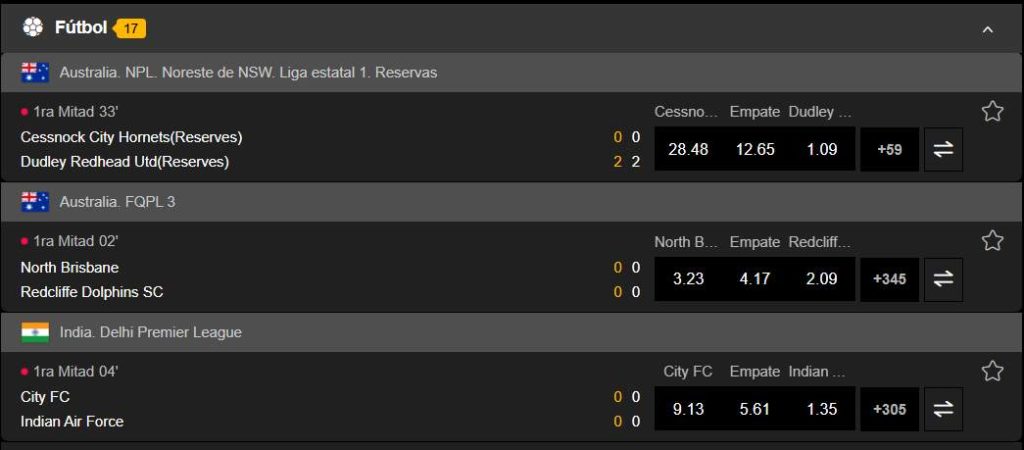
Task: Collapse the Fútbol section chevron
Action: (x=988, y=29)
